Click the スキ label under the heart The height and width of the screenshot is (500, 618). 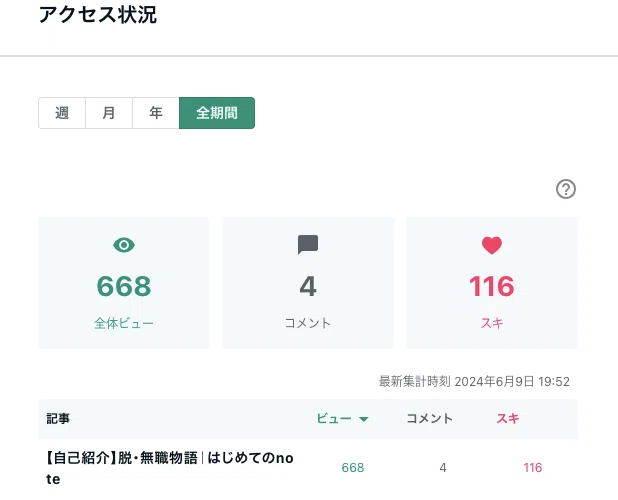pos(492,323)
